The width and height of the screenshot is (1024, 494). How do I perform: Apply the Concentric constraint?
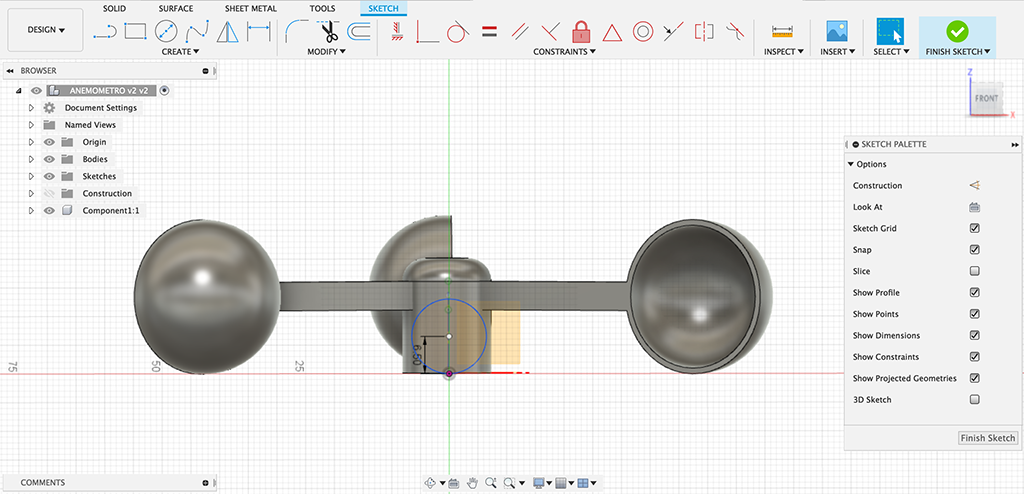643,31
